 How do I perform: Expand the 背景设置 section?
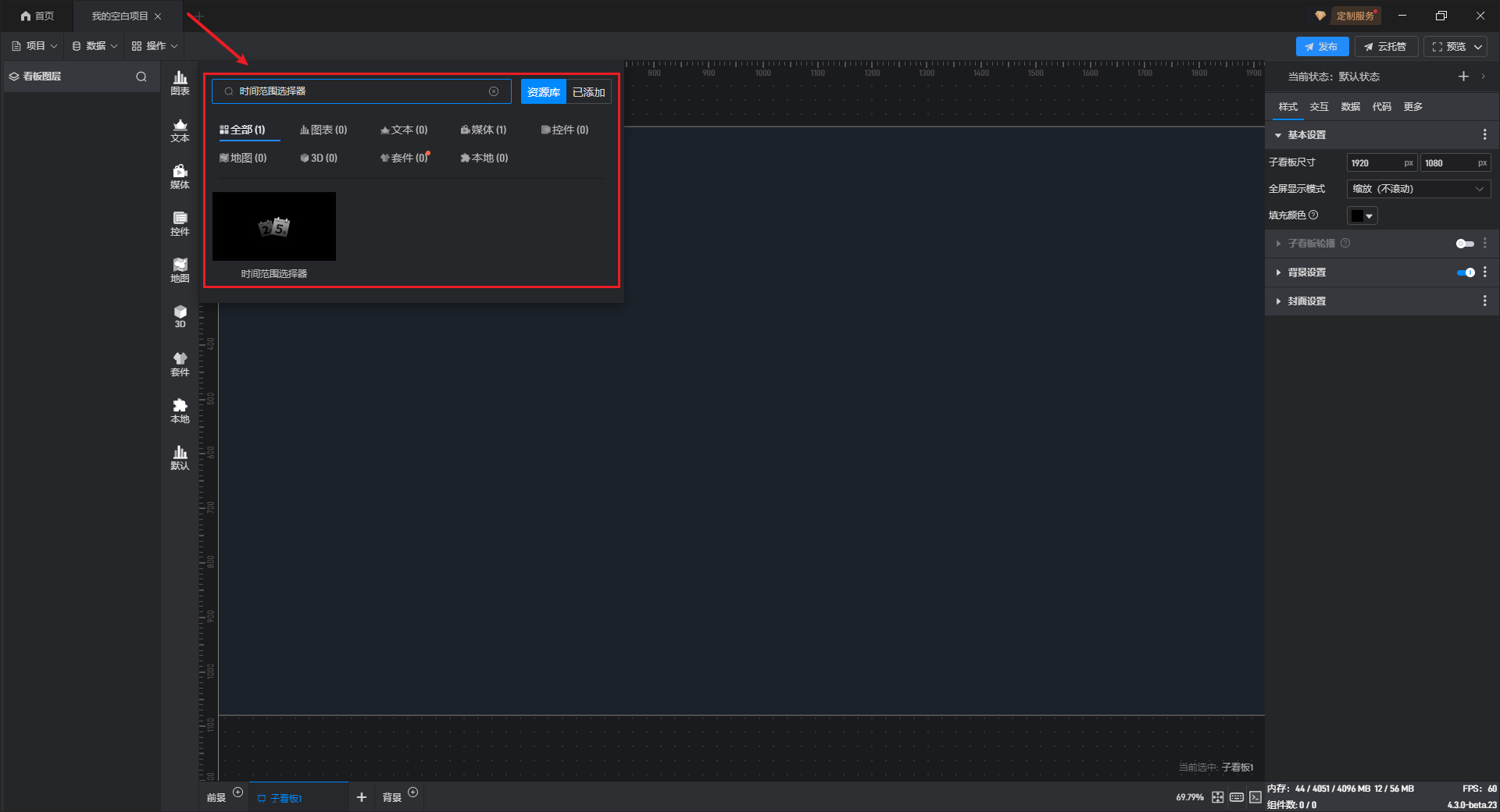pos(1278,272)
